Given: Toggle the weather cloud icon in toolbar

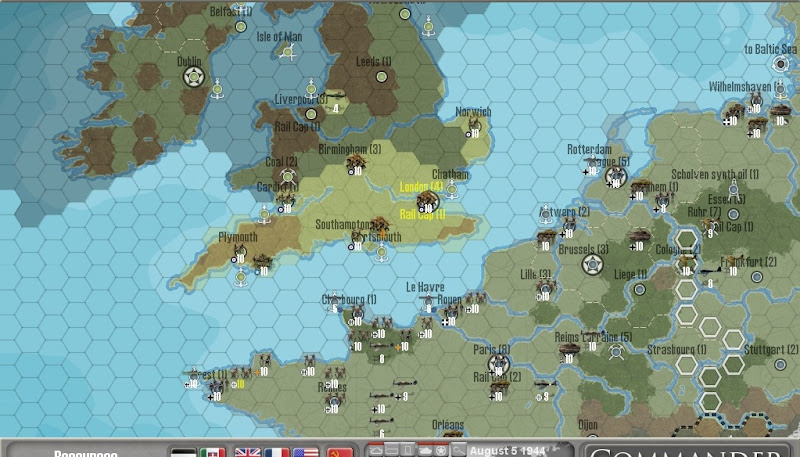Looking at the screenshot, I should pos(376,450).
